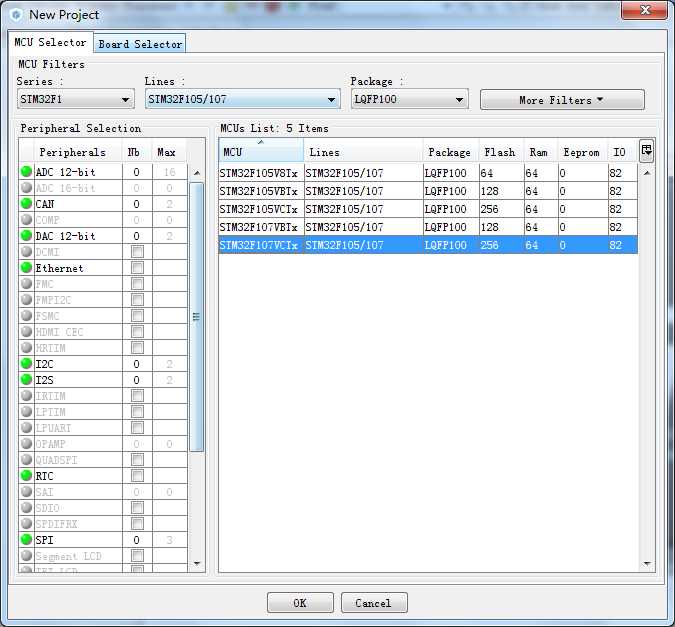Image resolution: width=675 pixels, height=627 pixels.
Task: Click the grey status dot beside LPUART
Action: click(x=26, y=427)
